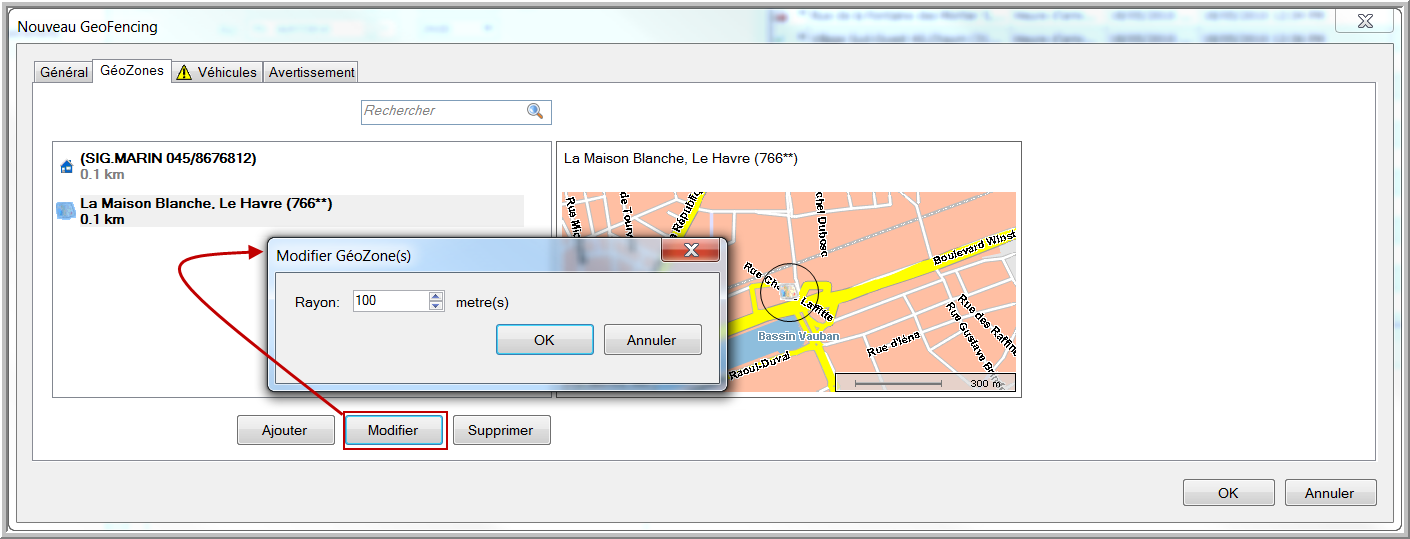Click the warning icon on the Véhicules tab
Screen dimensions: 1410x539
click(x=184, y=72)
